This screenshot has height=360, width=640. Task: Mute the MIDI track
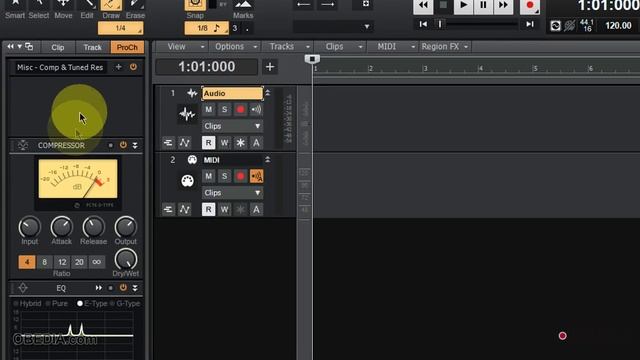click(209, 176)
